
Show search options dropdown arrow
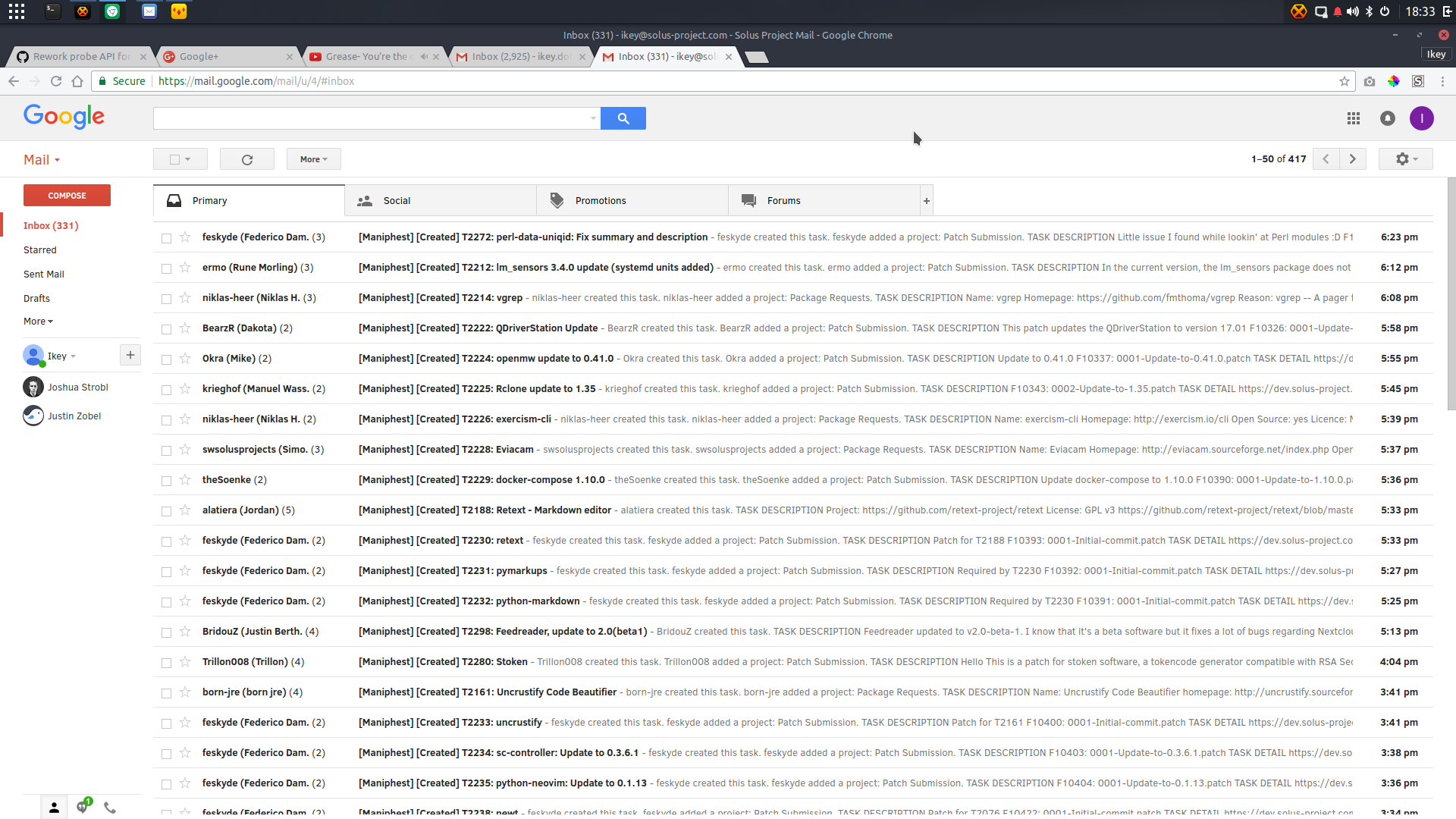[593, 118]
